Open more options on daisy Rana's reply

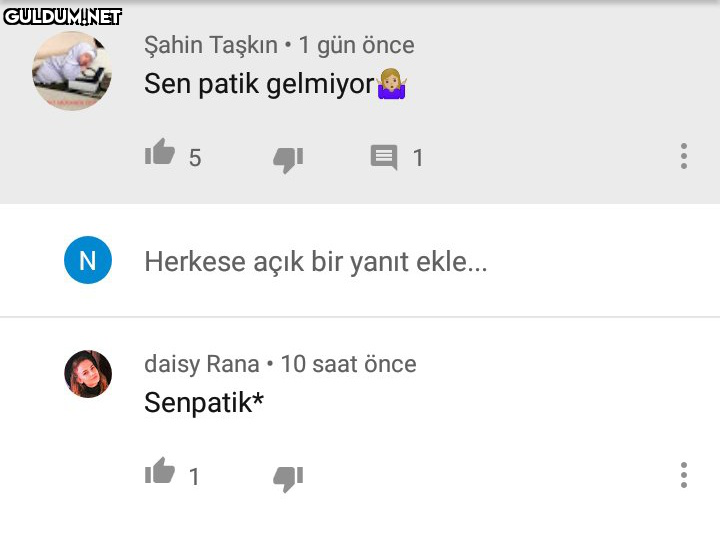[x=684, y=475]
